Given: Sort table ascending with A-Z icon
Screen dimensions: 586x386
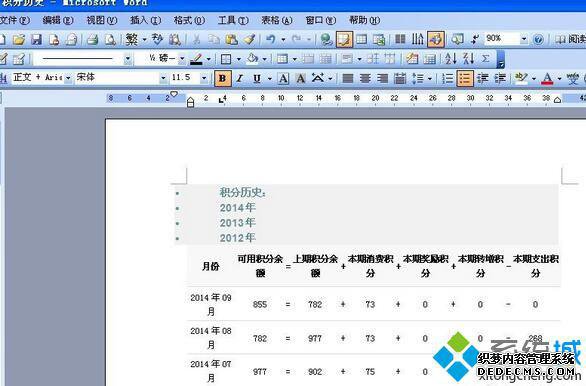Looking at the screenshot, I should point(451,59).
